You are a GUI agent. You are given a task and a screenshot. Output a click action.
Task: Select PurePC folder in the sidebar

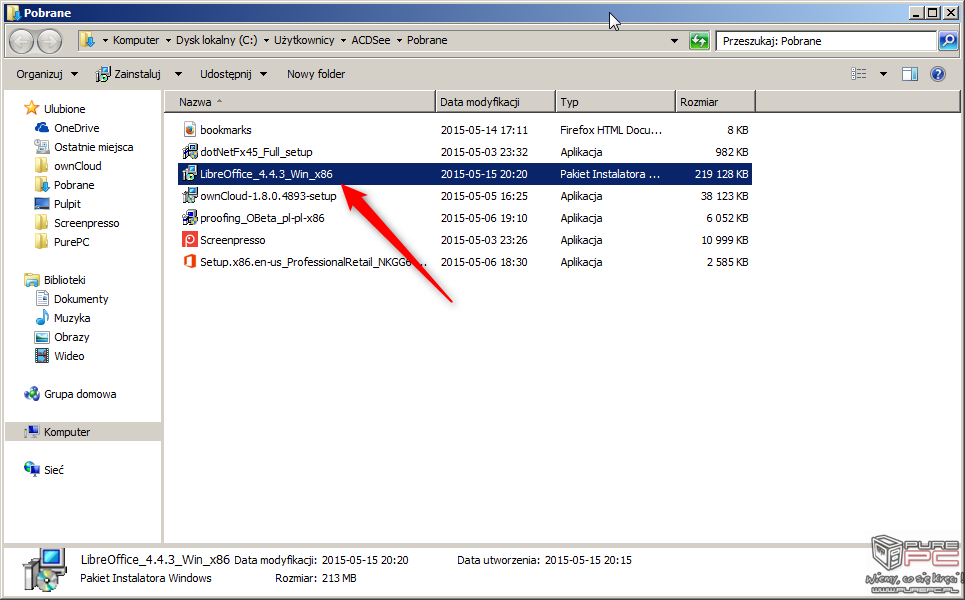pyautogui.click(x=71, y=242)
